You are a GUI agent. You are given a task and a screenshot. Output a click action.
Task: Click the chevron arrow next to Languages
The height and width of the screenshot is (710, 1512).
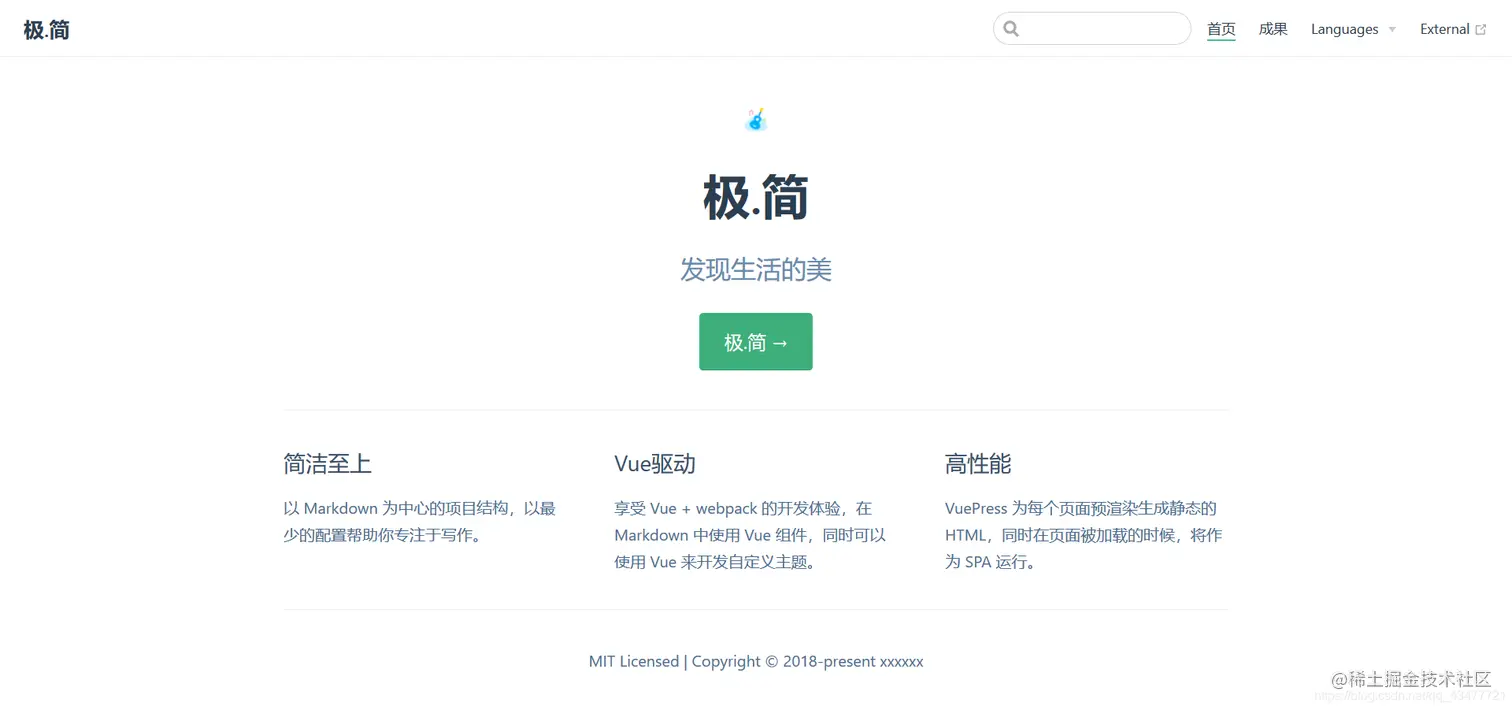(1391, 30)
